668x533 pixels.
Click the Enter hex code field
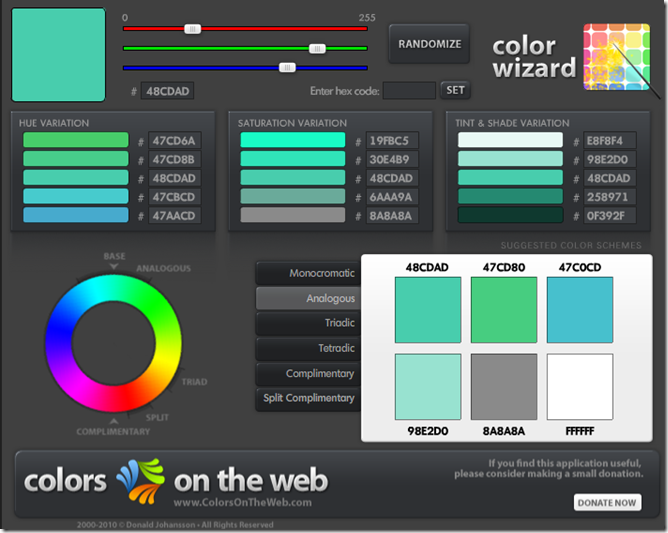[x=409, y=90]
